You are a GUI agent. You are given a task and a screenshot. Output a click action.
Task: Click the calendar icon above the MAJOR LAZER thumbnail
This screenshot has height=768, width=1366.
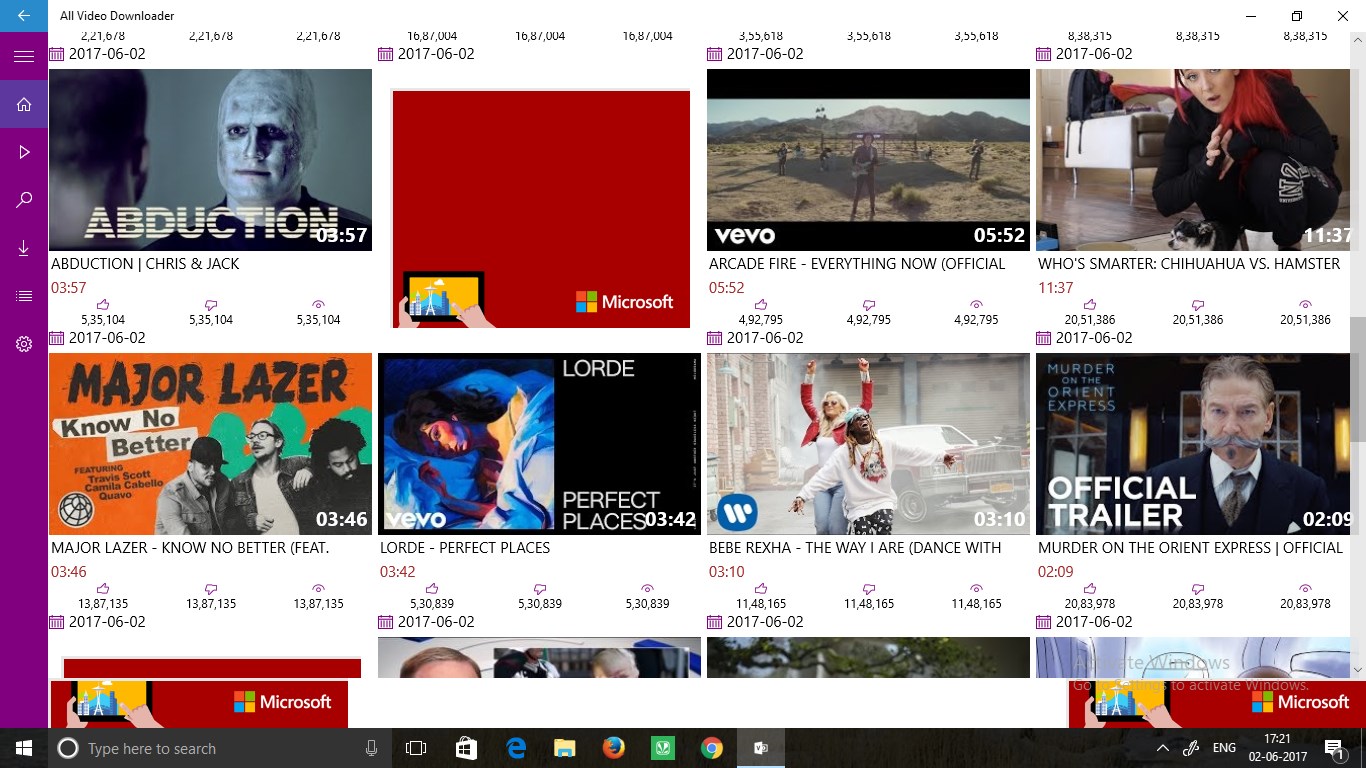pyautogui.click(x=56, y=338)
